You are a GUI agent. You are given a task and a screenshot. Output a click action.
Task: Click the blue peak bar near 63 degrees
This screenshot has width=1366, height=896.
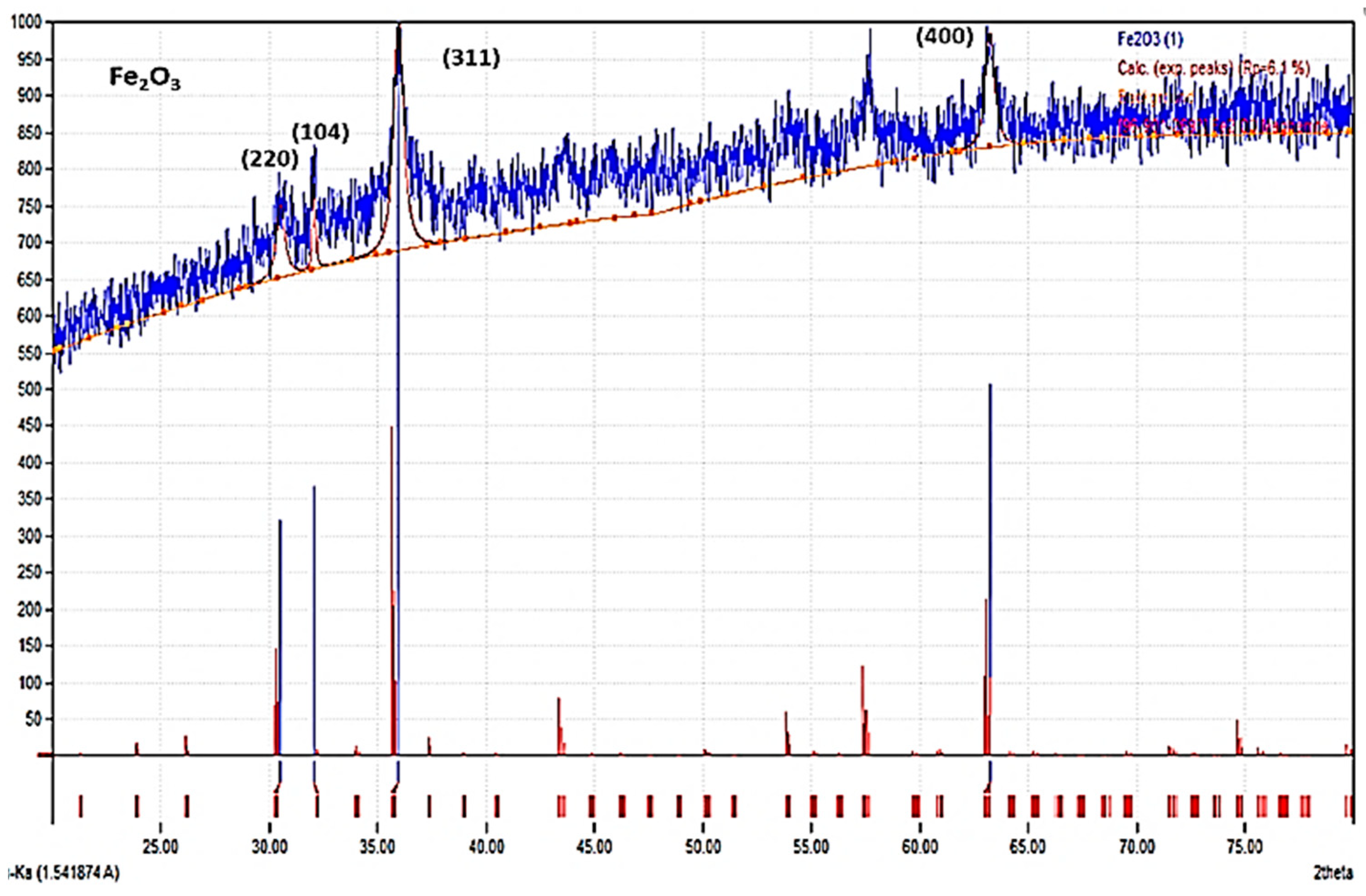click(990, 517)
